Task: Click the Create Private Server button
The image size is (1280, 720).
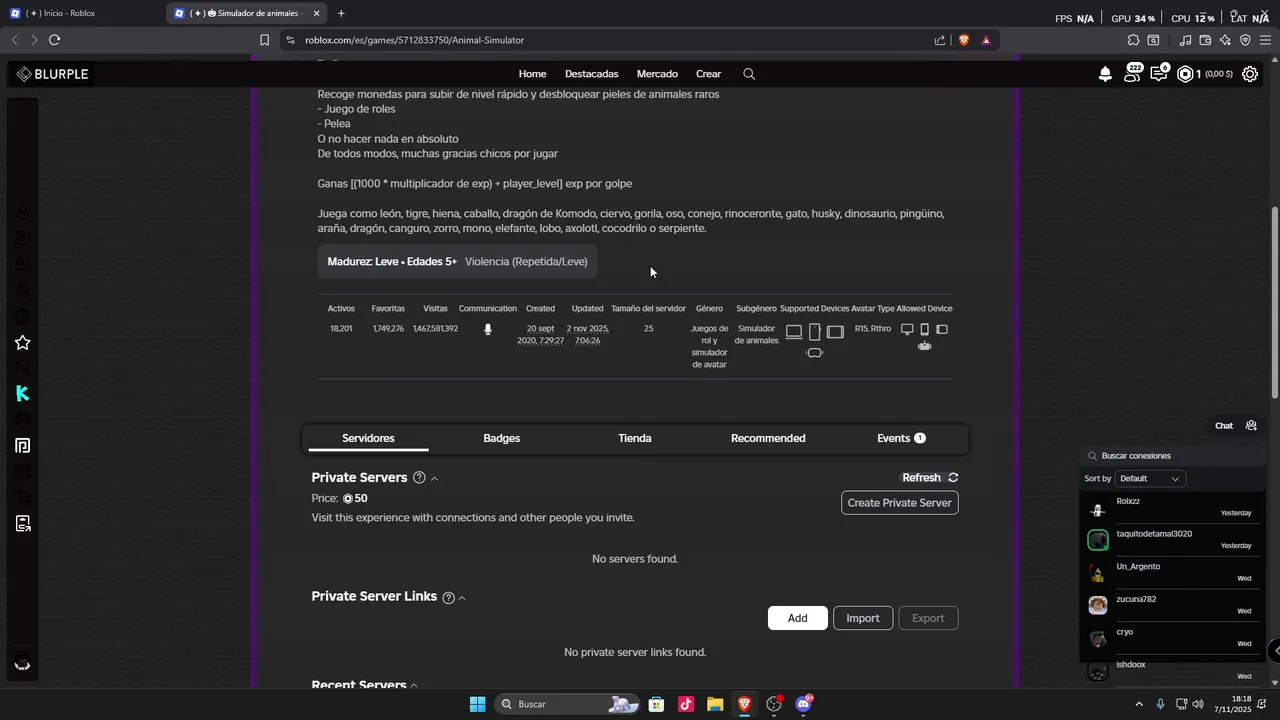Action: [899, 503]
